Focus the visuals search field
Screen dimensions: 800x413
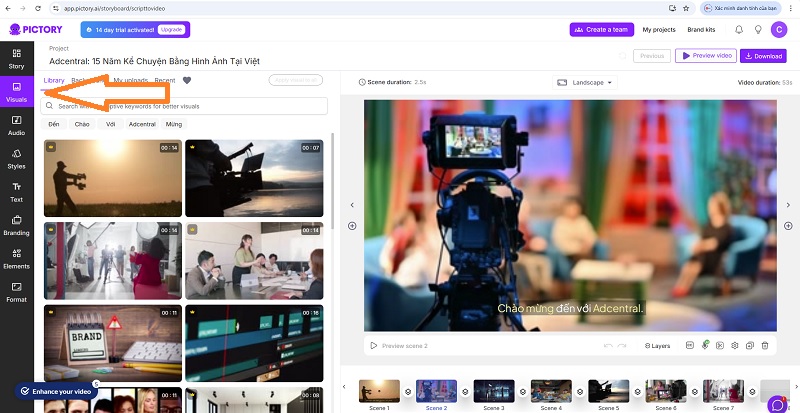point(184,106)
